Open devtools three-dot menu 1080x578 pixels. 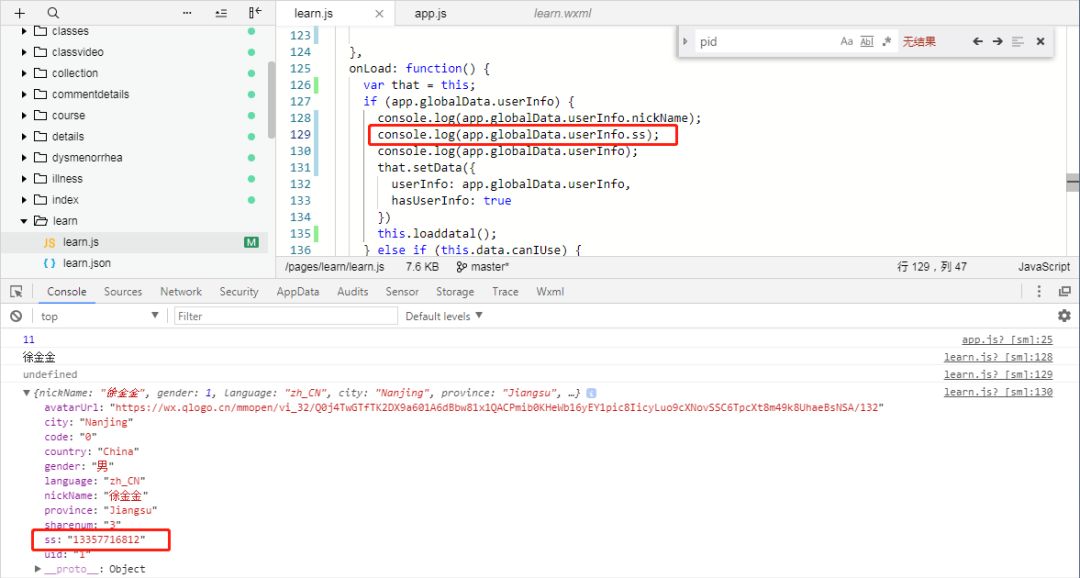pos(1039,291)
